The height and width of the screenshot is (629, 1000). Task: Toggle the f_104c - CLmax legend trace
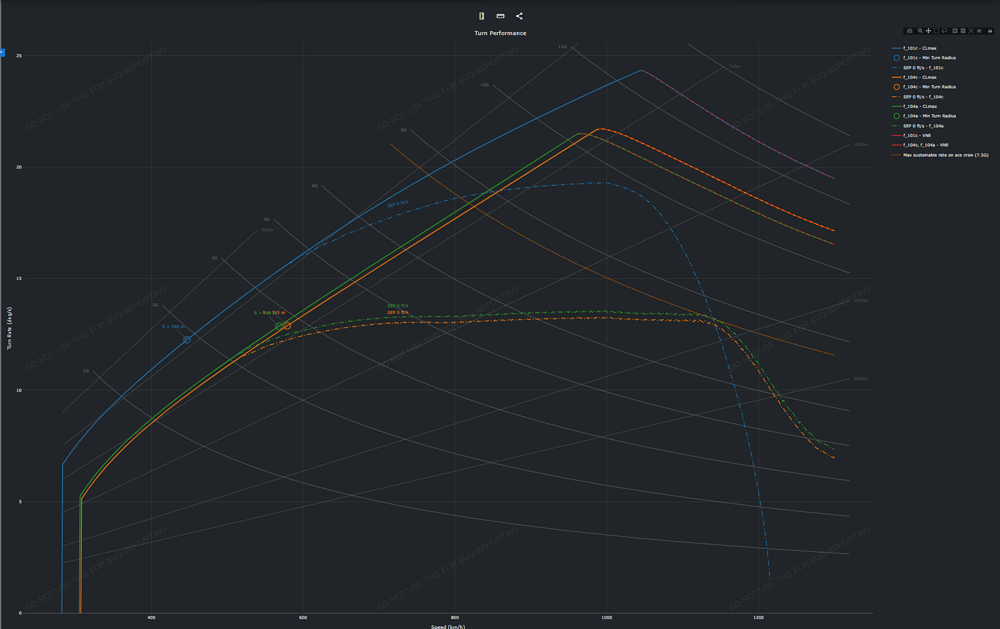tap(915, 77)
